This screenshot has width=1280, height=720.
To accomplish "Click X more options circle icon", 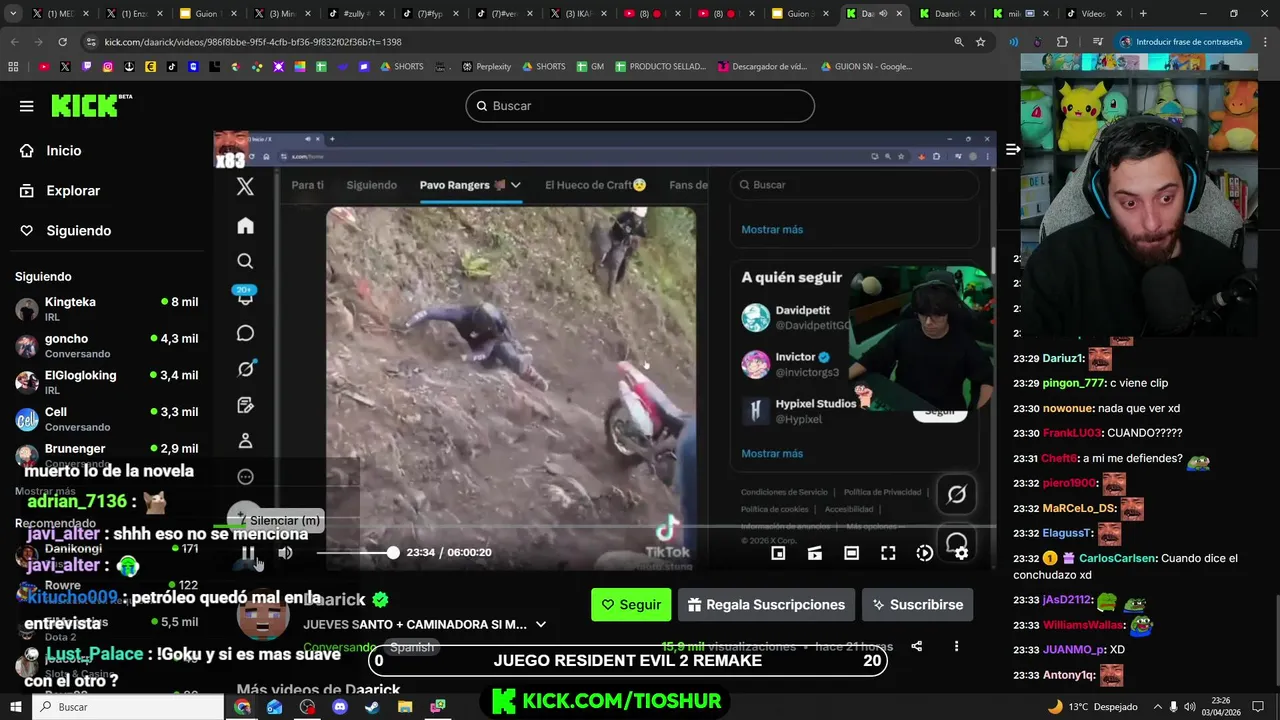I will point(245,477).
